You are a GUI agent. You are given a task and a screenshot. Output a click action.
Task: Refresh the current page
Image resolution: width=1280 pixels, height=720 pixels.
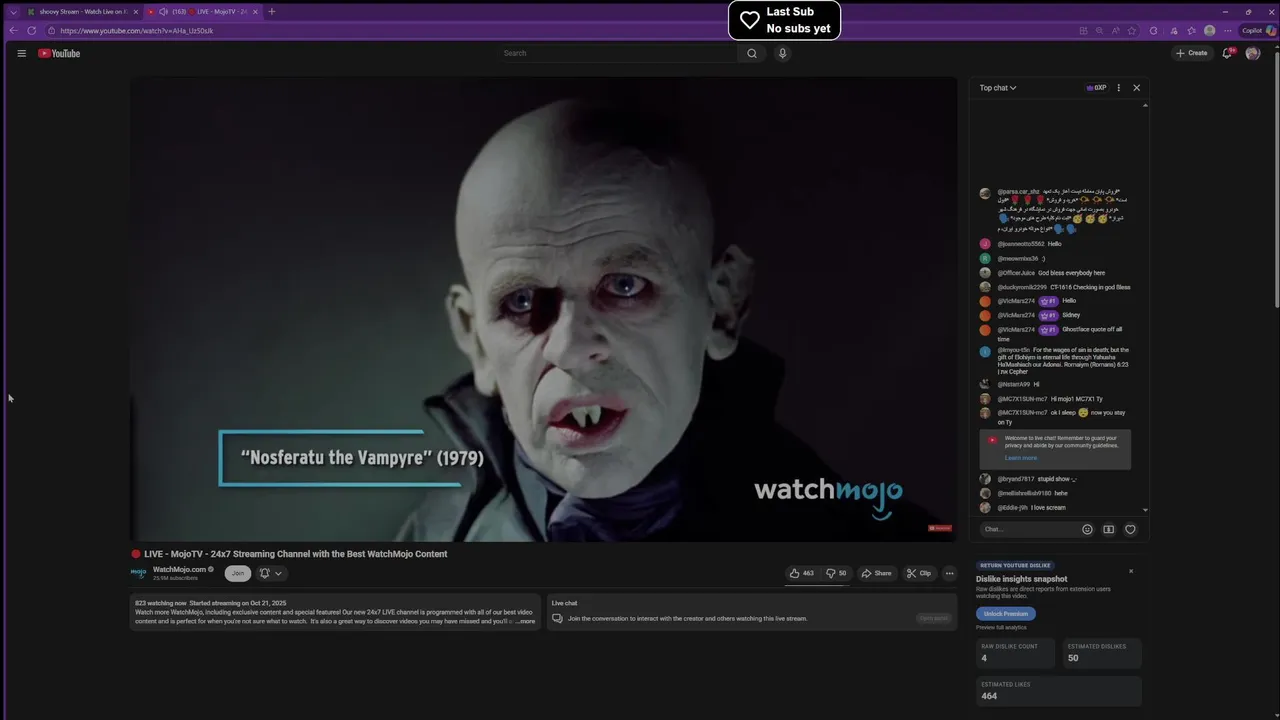(x=32, y=30)
